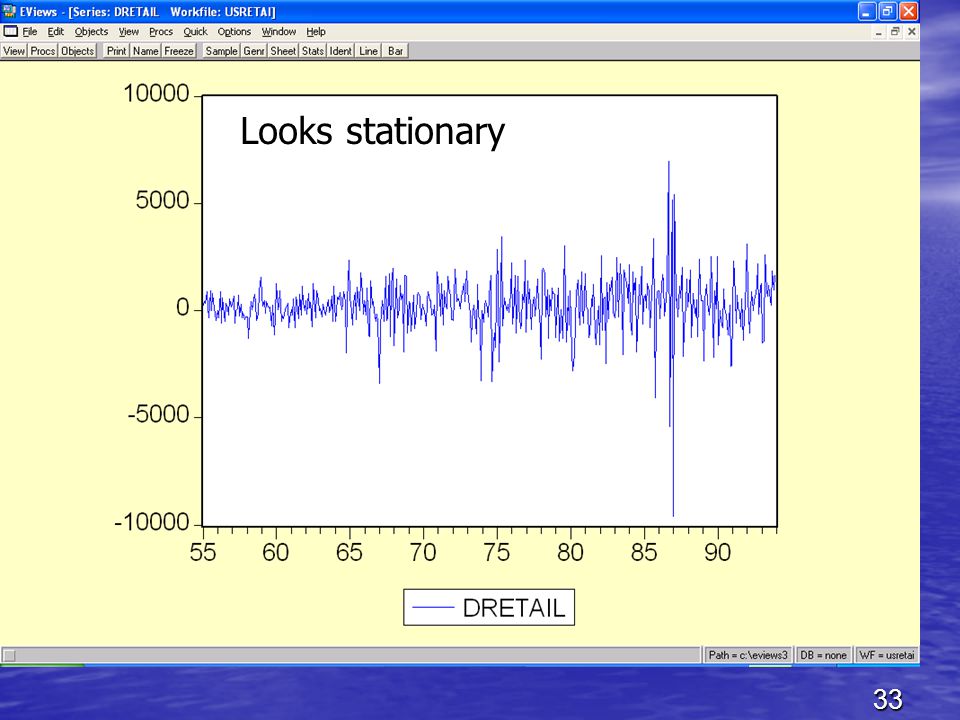Click the series window control icon in menu bar
This screenshot has height=720, width=960.
pyautogui.click(x=10, y=31)
